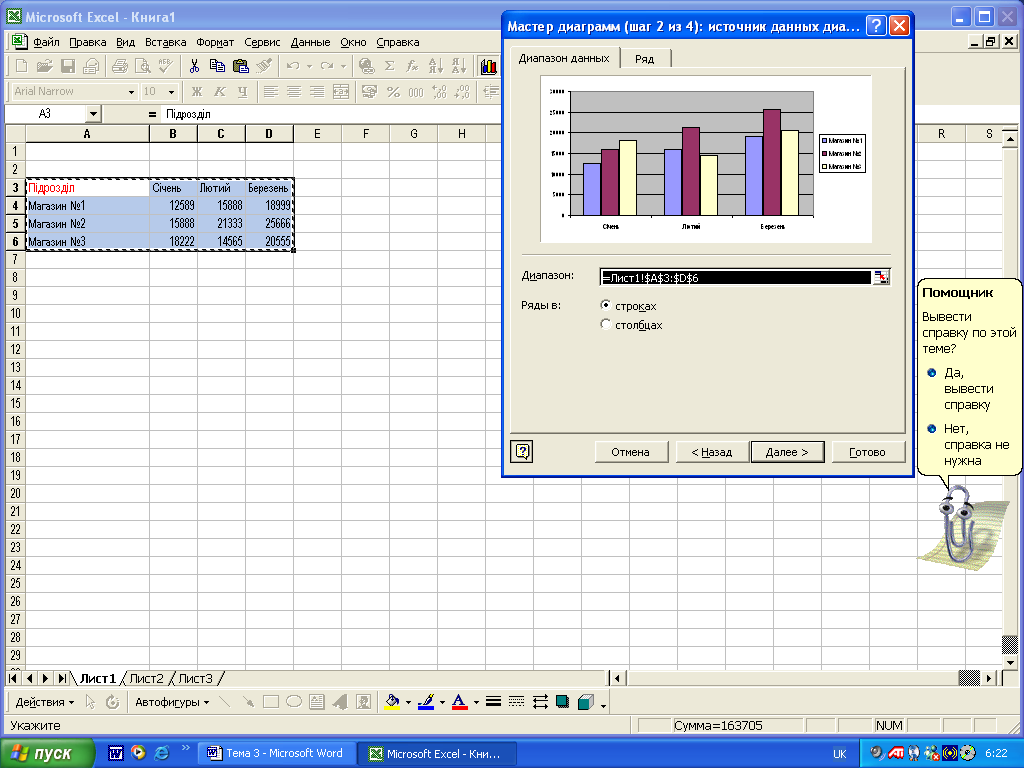Screen dimensions: 1024x768
Task: Expand the Redo history dropdown arrow
Action: (344, 66)
